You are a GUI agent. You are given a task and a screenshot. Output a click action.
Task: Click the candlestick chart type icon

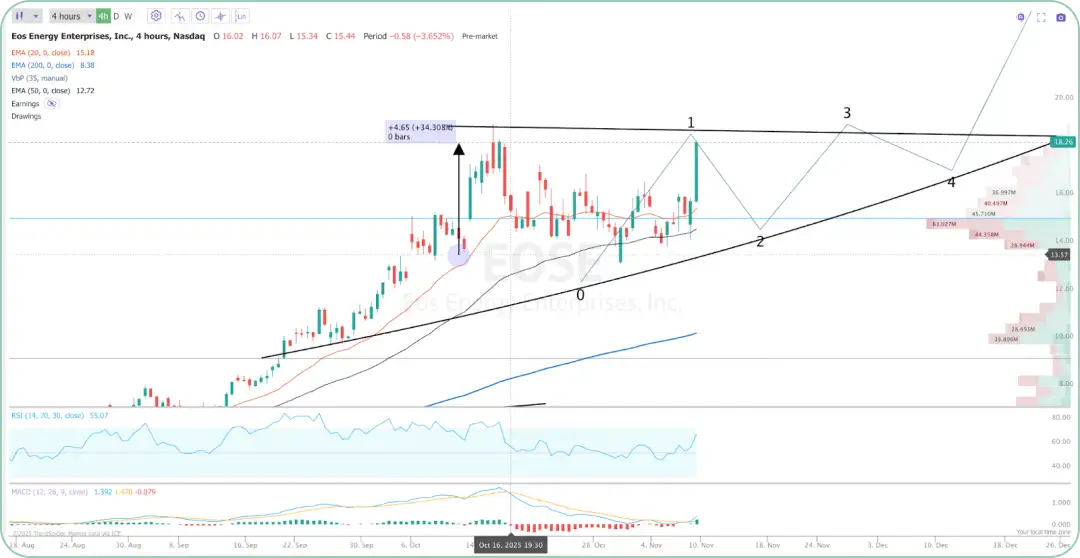pyautogui.click(x=19, y=16)
